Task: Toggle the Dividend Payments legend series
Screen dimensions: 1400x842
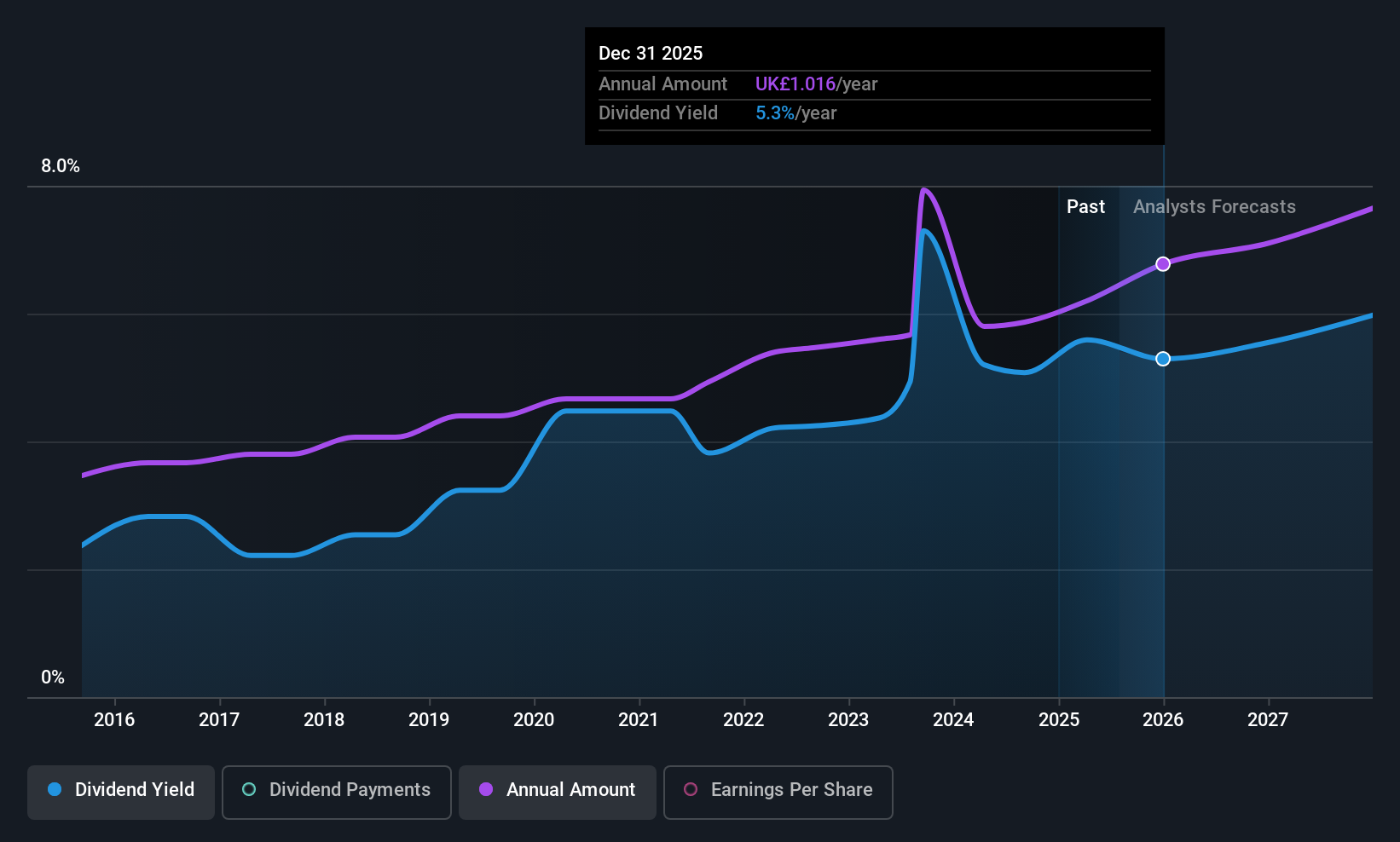Action: 337,792
